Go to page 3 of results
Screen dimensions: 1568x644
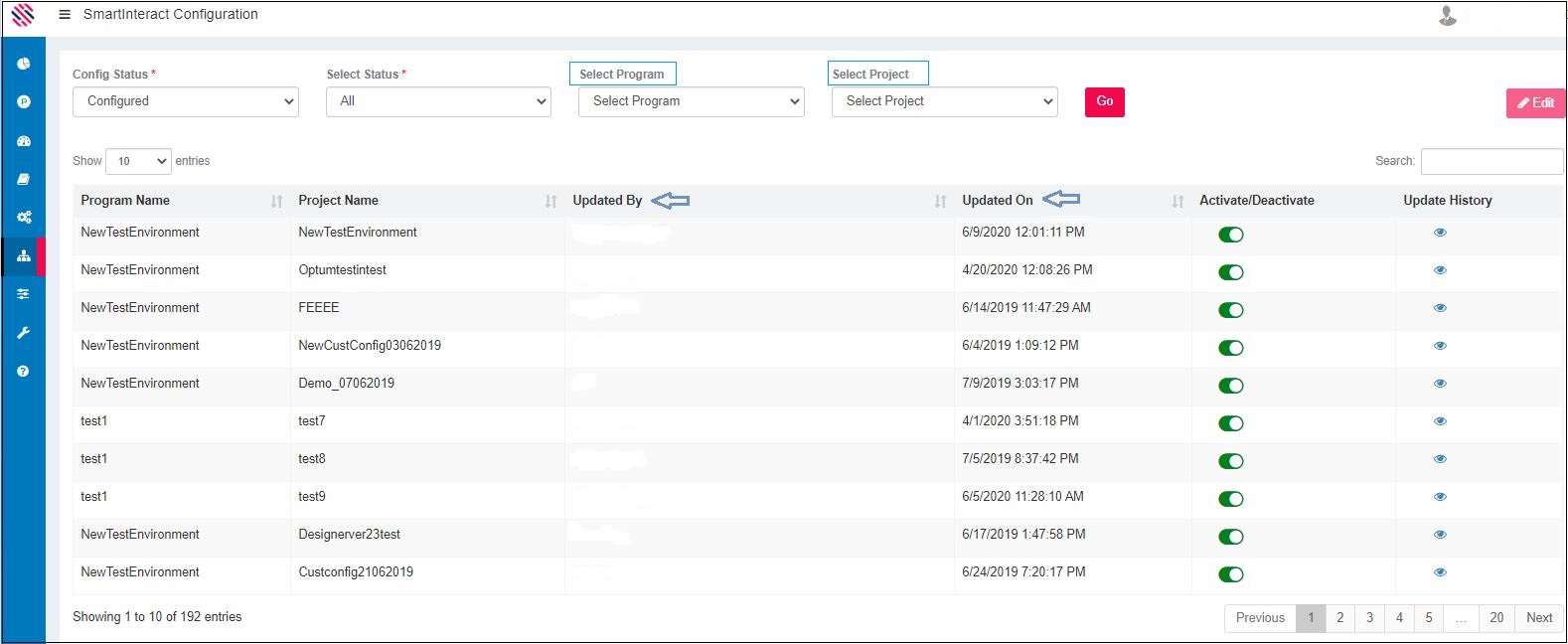(1369, 618)
